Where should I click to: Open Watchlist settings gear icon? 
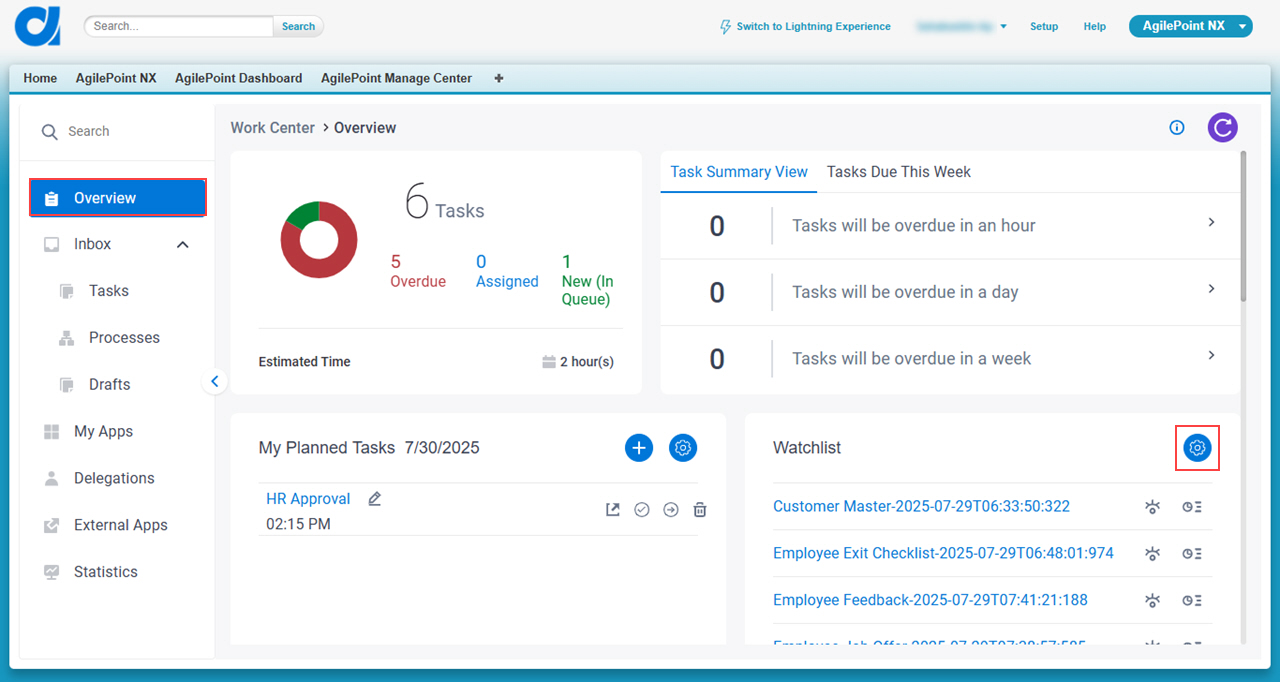coord(1197,448)
